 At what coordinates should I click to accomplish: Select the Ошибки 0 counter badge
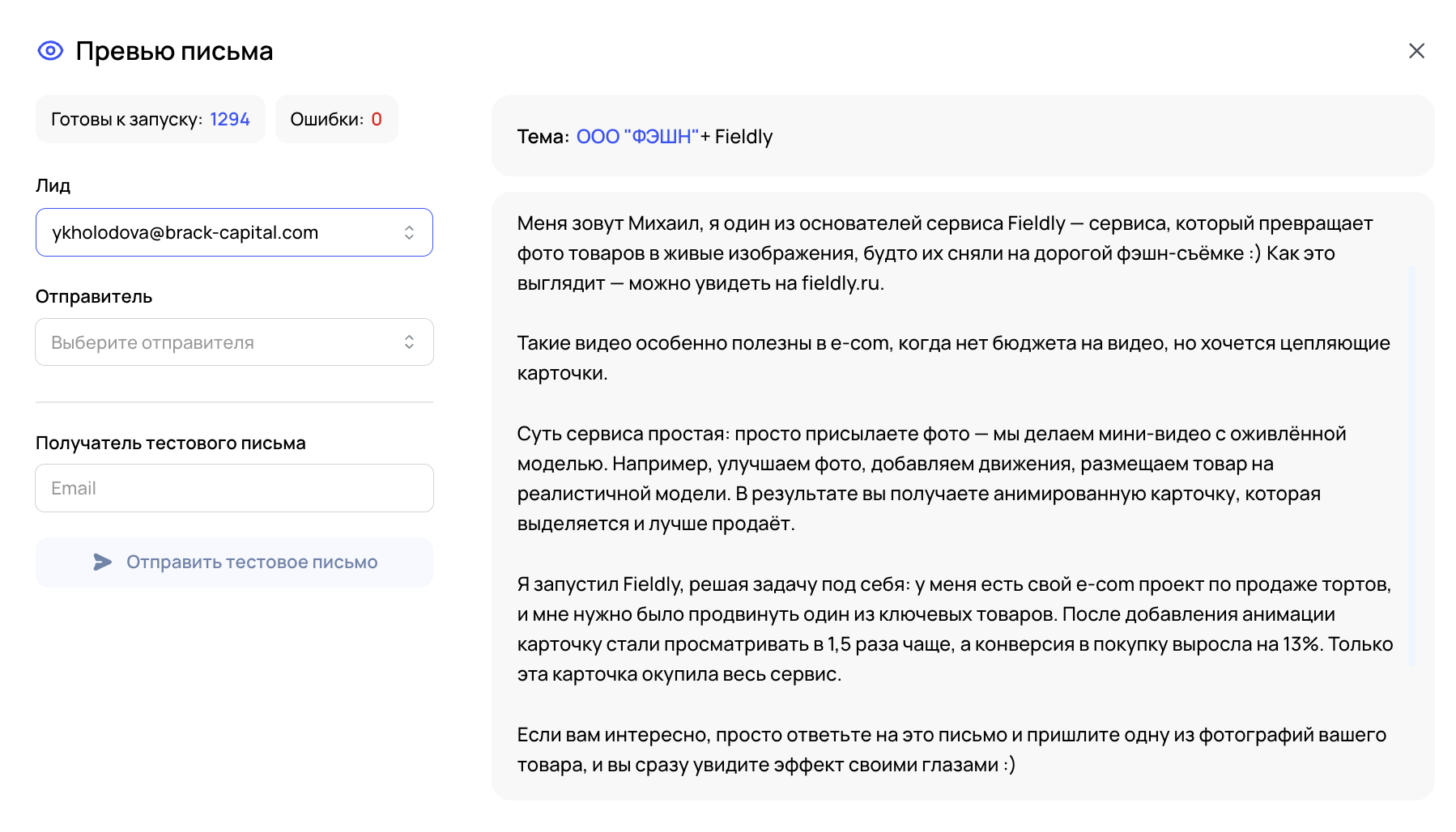(336, 119)
